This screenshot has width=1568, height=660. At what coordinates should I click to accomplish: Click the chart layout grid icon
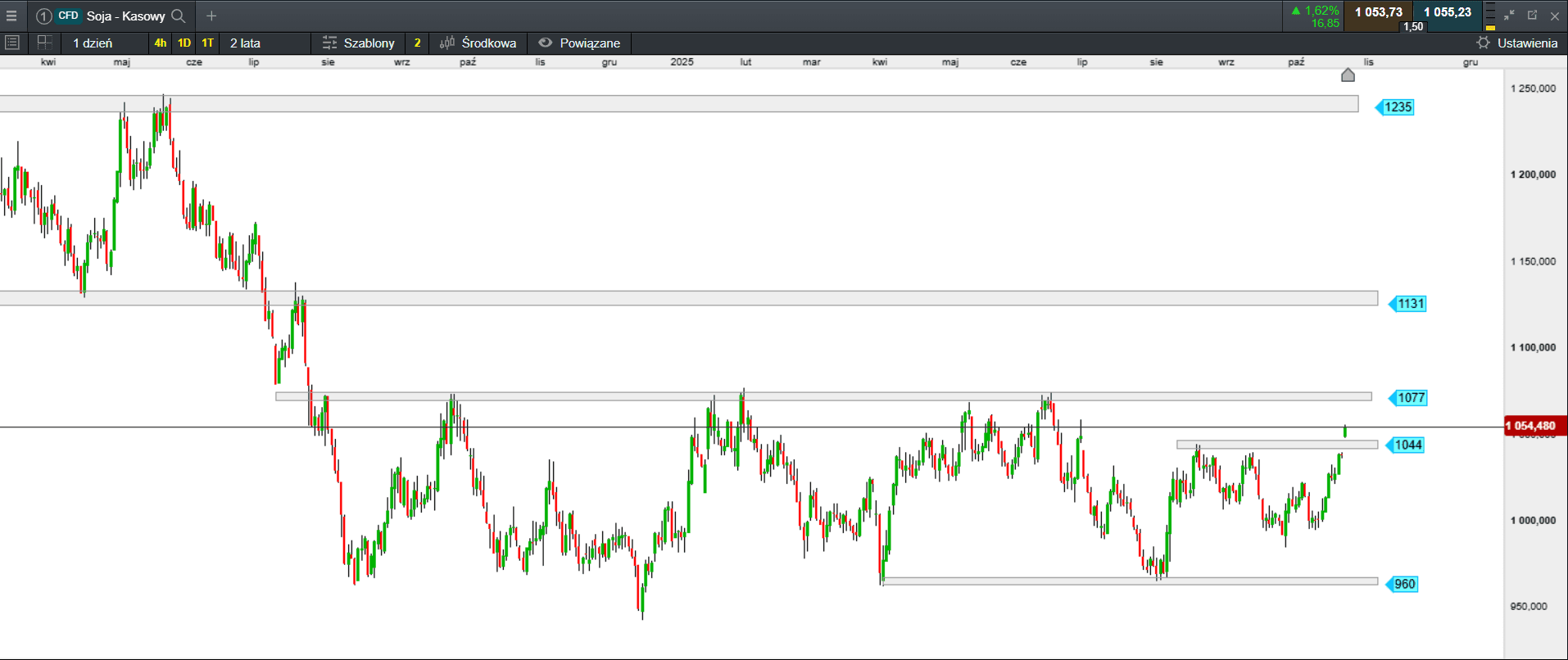click(x=44, y=43)
